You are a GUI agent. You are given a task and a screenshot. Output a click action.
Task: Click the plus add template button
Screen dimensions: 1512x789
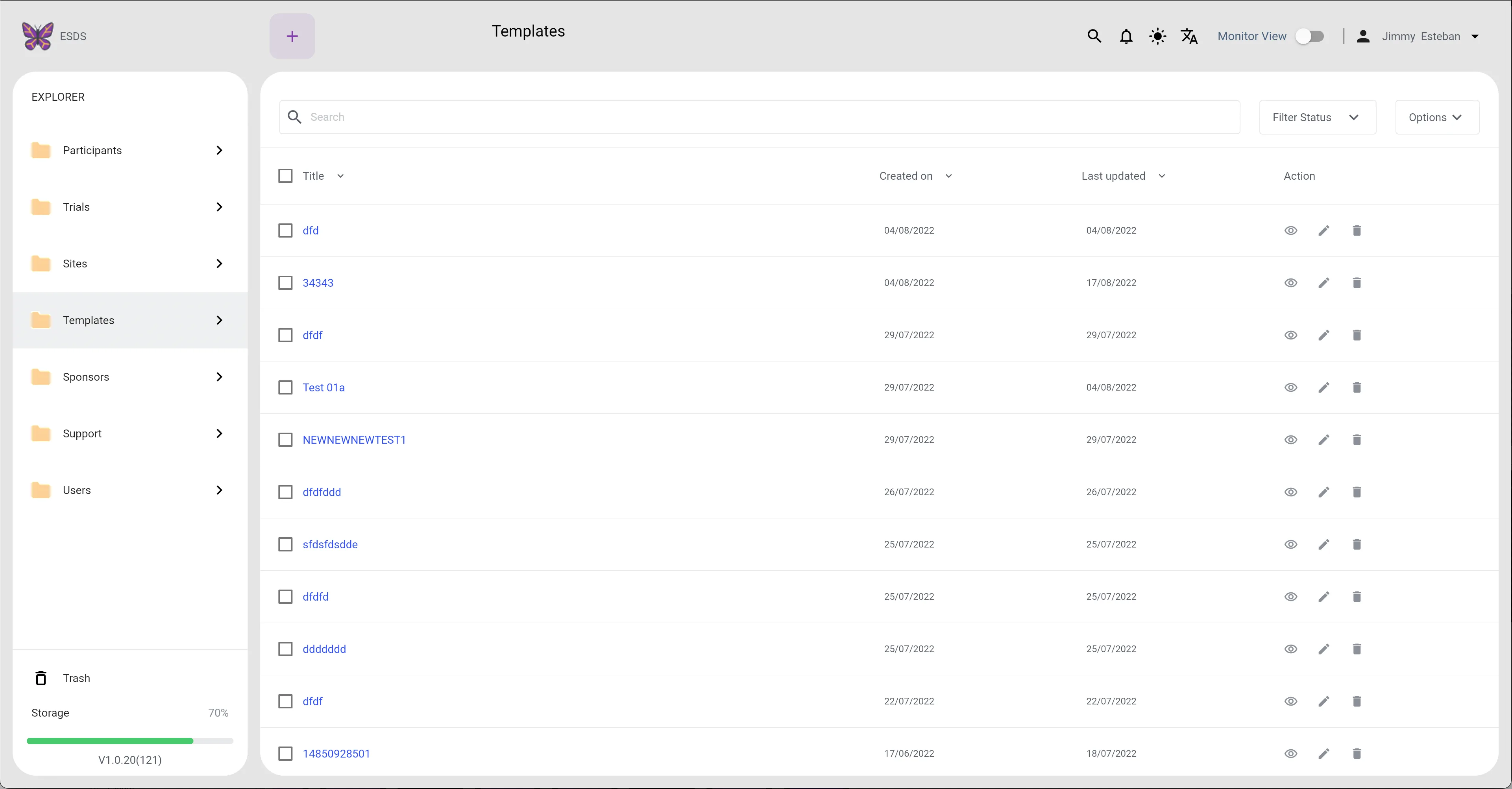(x=292, y=36)
